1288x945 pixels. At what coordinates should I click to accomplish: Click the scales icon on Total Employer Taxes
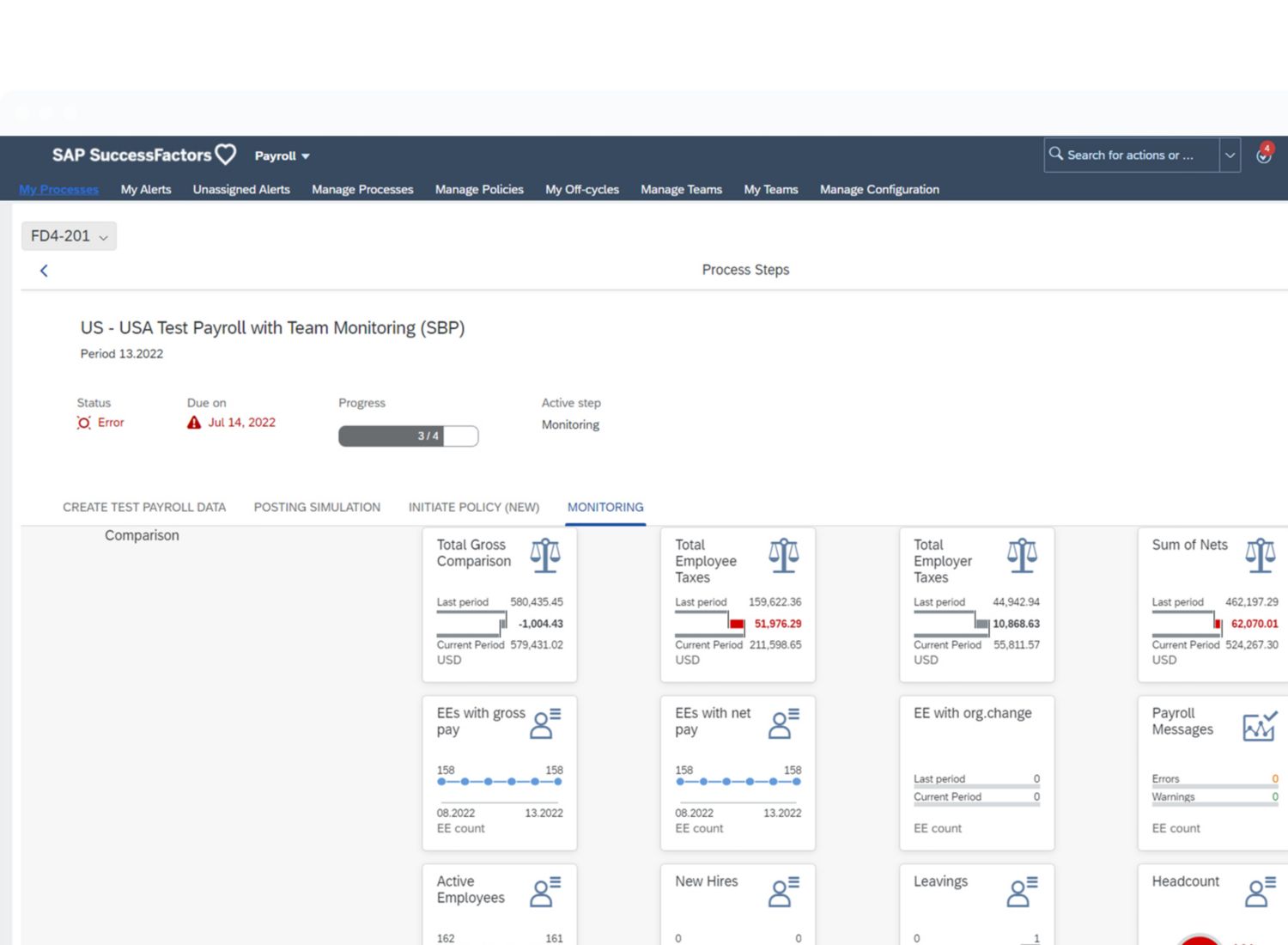point(1022,555)
